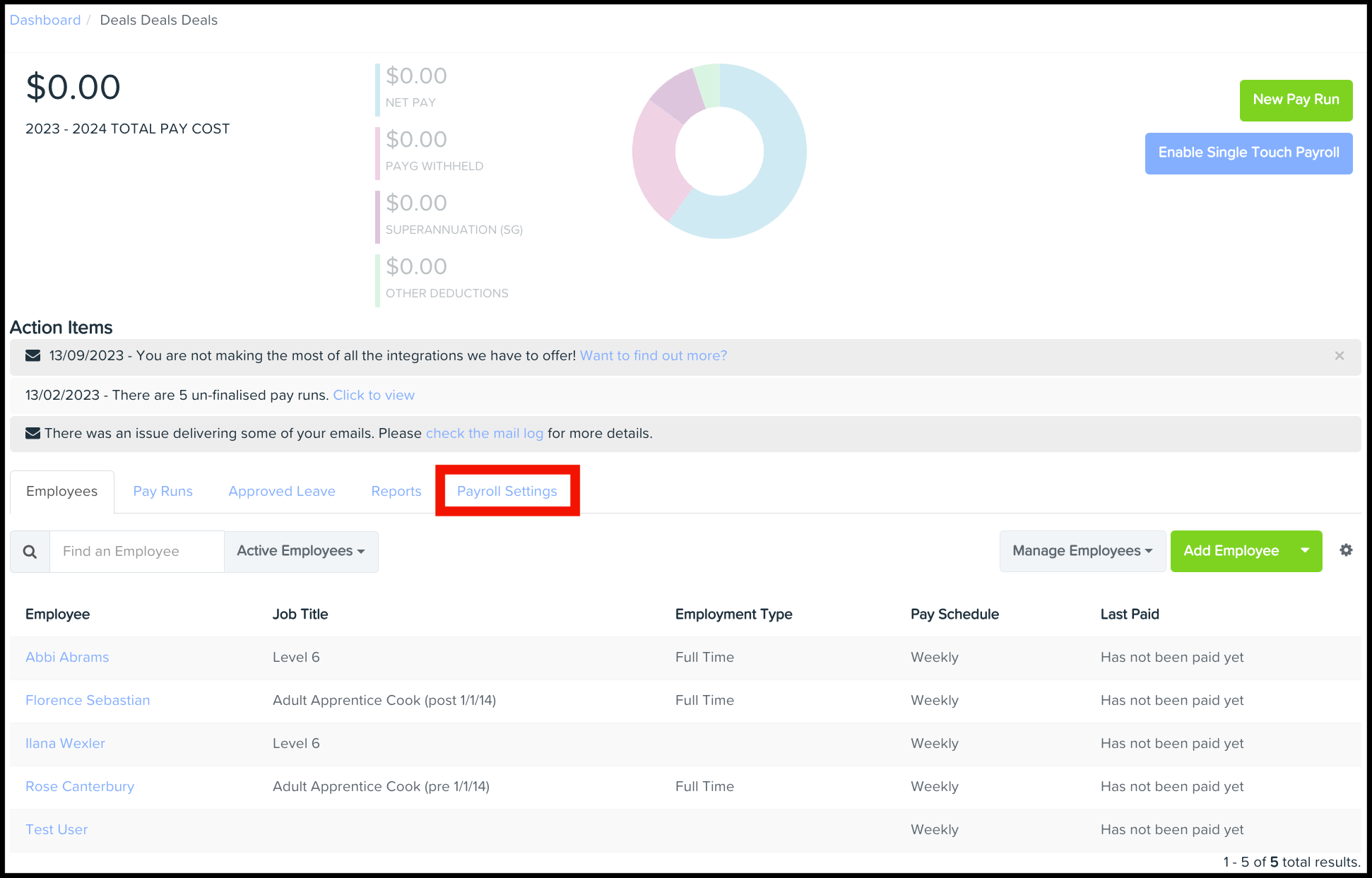Open the gear settings icon near Add Employee
1372x878 pixels.
1346,550
